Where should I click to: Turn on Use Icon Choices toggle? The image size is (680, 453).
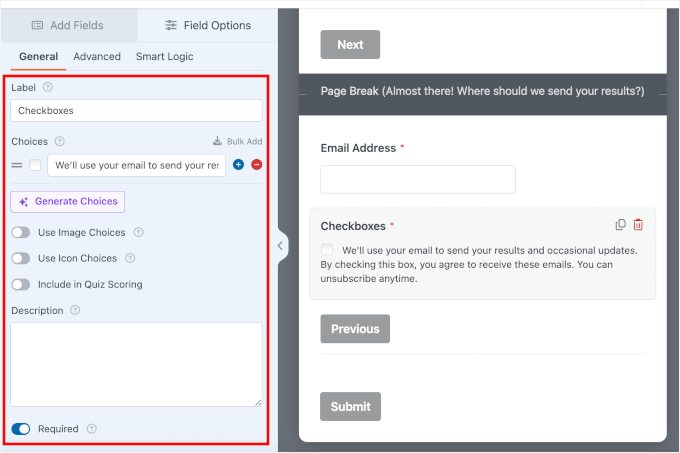click(x=20, y=258)
